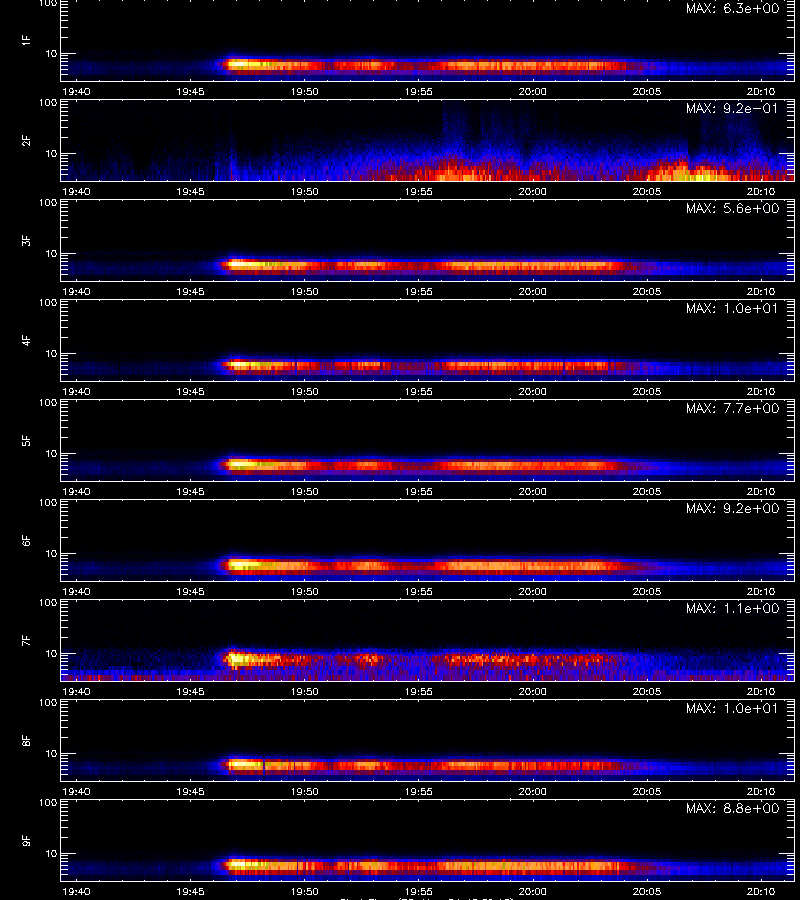
Task: Select the MAX: 1.1e+00 readout
Action: coord(732,608)
